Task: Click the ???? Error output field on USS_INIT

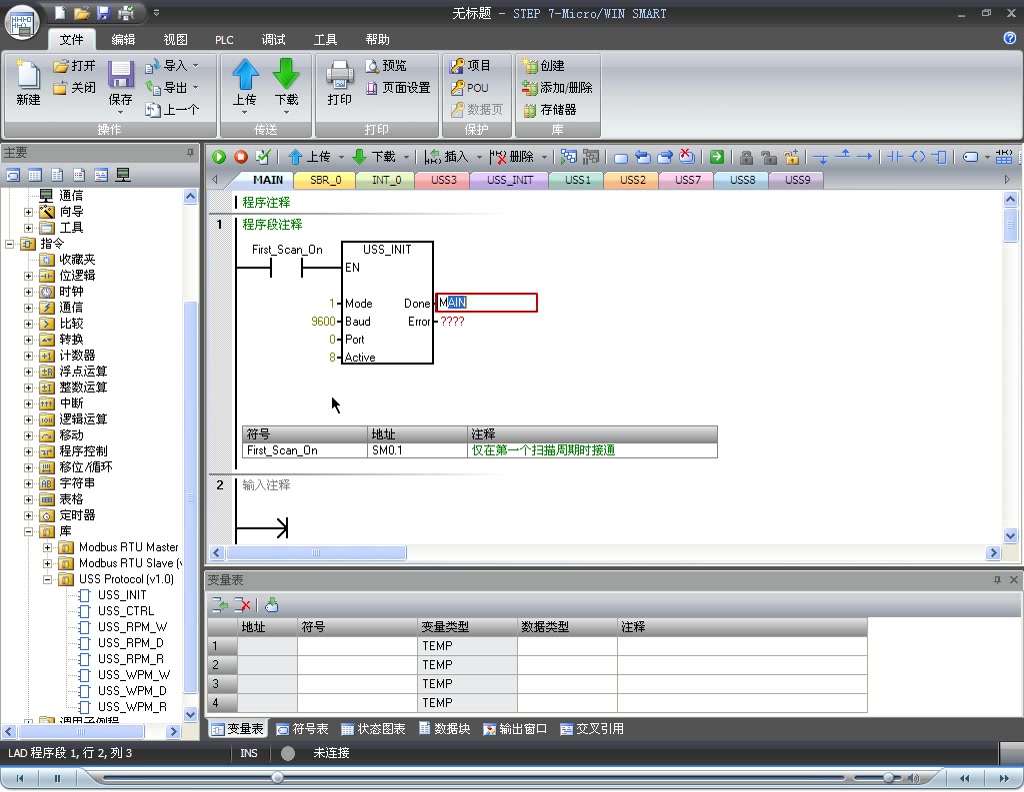Action: (x=451, y=322)
